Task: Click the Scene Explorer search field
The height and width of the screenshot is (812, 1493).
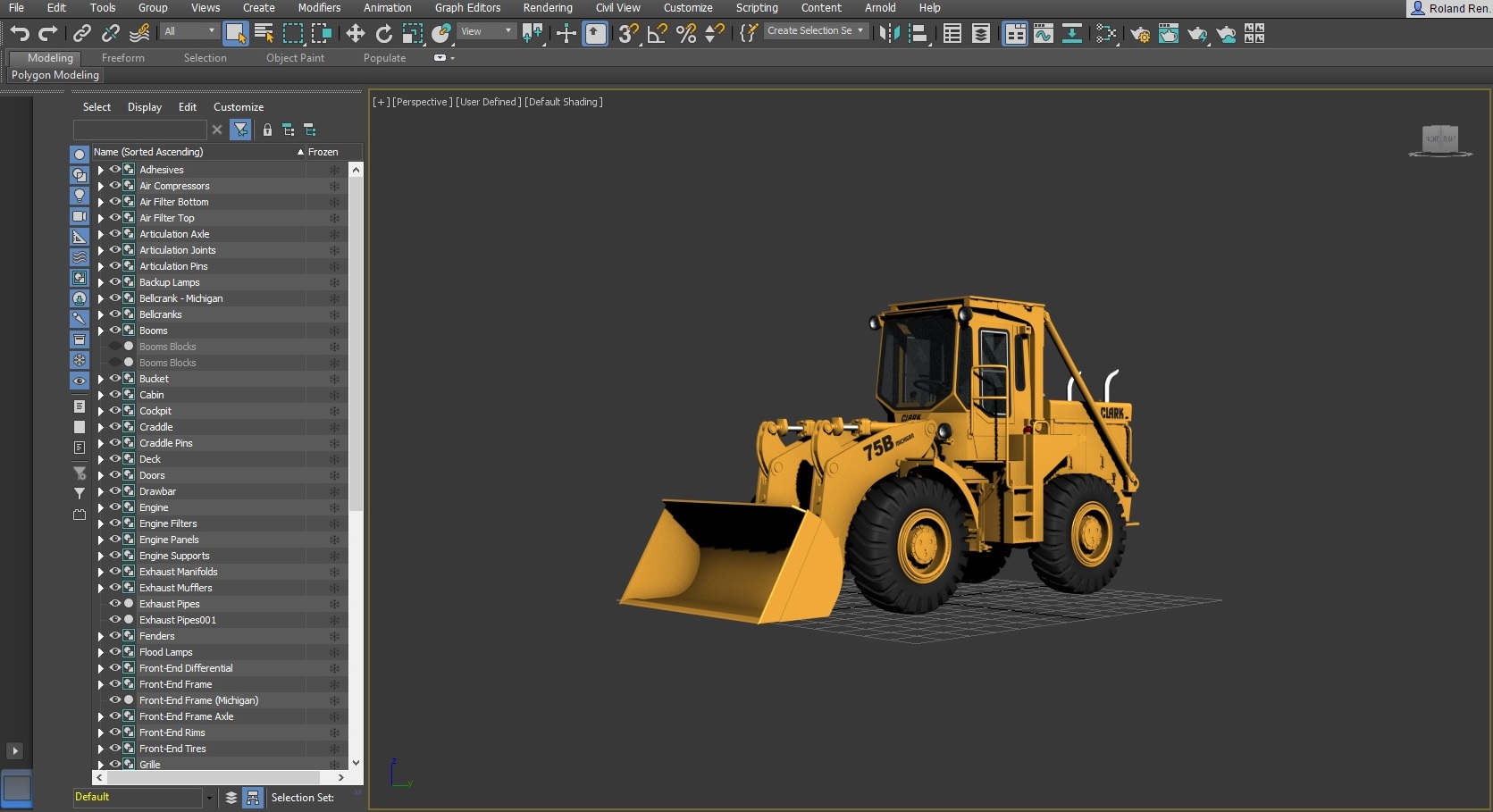Action: pos(140,130)
